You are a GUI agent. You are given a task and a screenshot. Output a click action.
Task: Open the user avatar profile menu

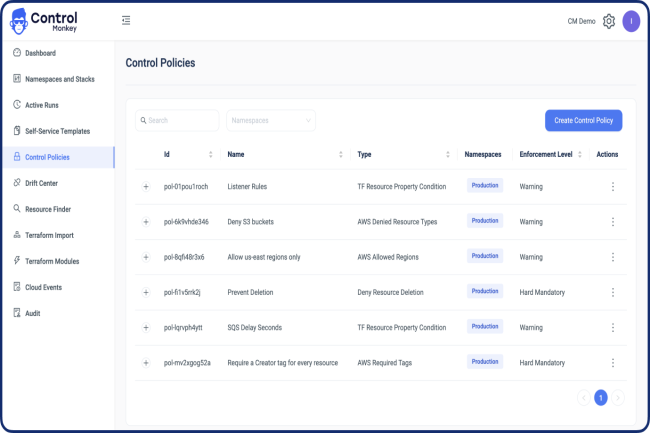point(631,21)
